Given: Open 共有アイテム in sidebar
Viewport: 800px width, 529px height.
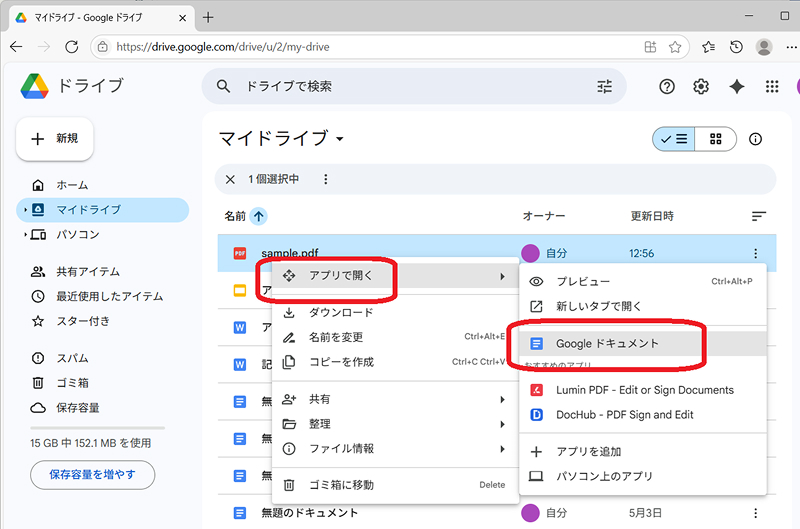Looking at the screenshot, I should coord(102,272).
